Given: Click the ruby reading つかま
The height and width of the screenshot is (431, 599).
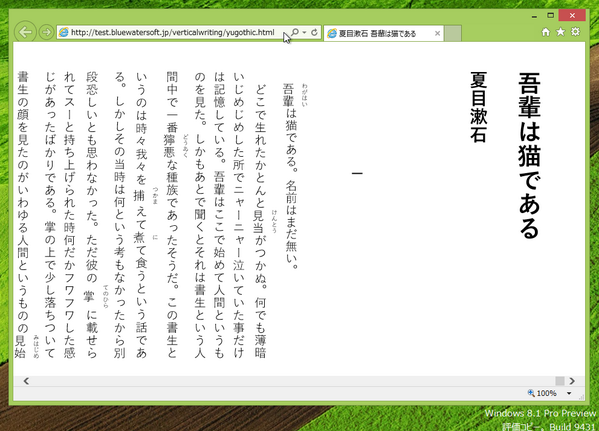Looking at the screenshot, I should click(x=155, y=196).
